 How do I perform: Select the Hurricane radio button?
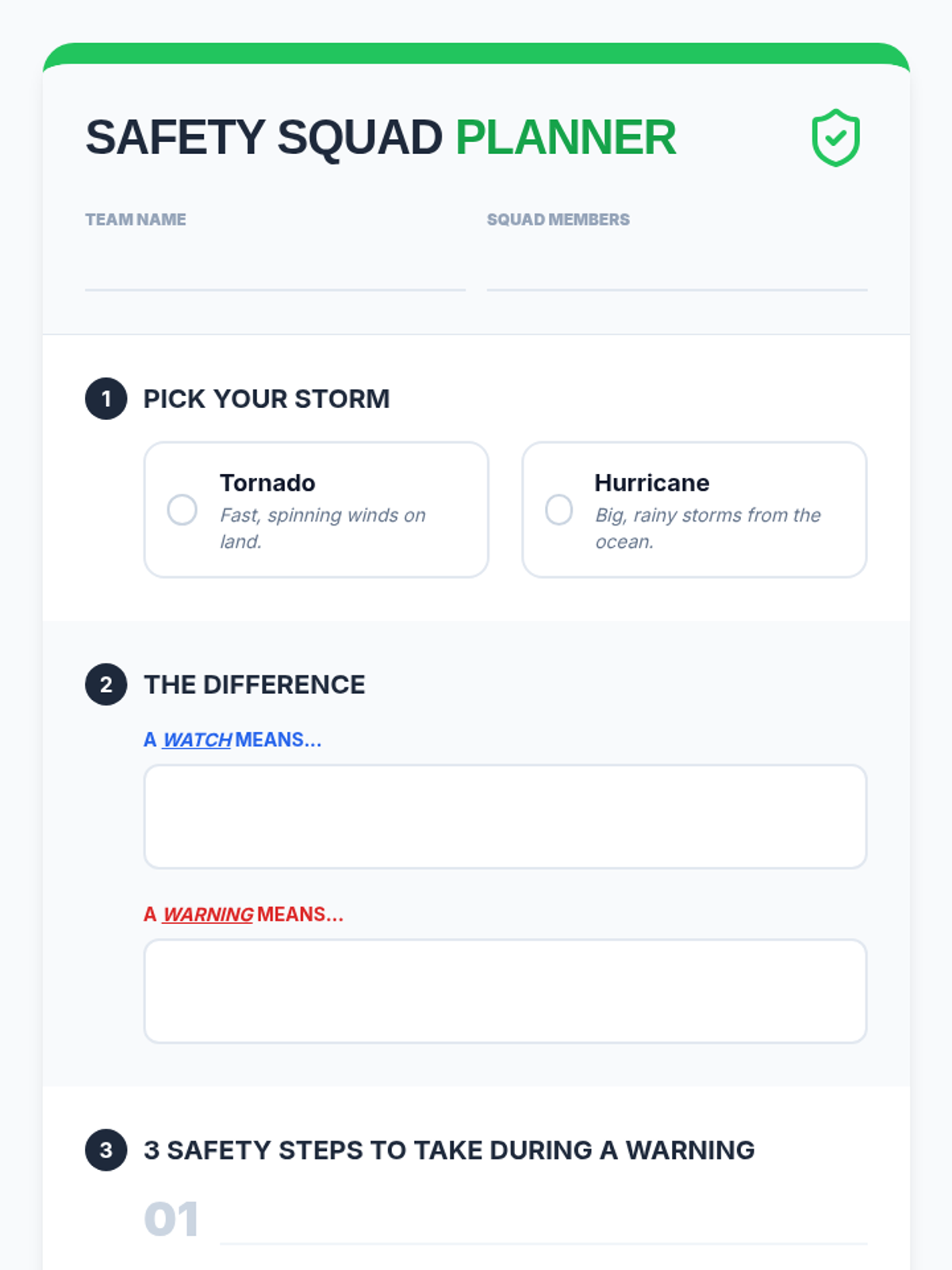(x=559, y=510)
